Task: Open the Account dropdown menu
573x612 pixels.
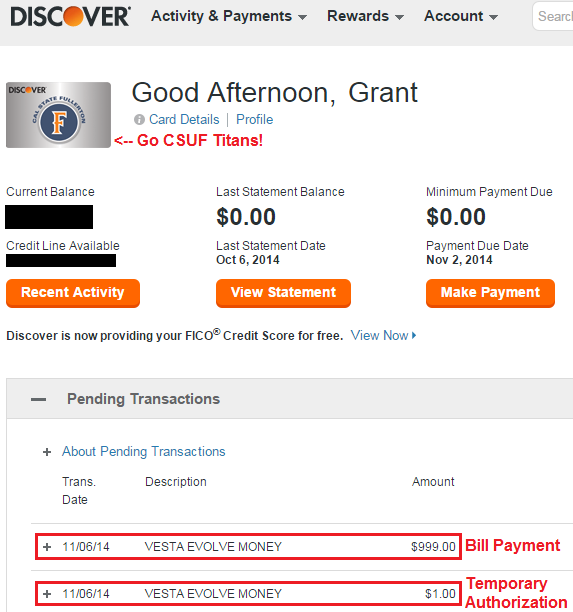Action: 461,16
